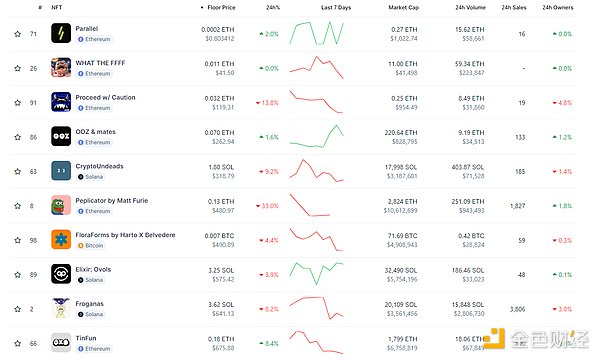Star the Parallel NFT row

tap(18, 34)
